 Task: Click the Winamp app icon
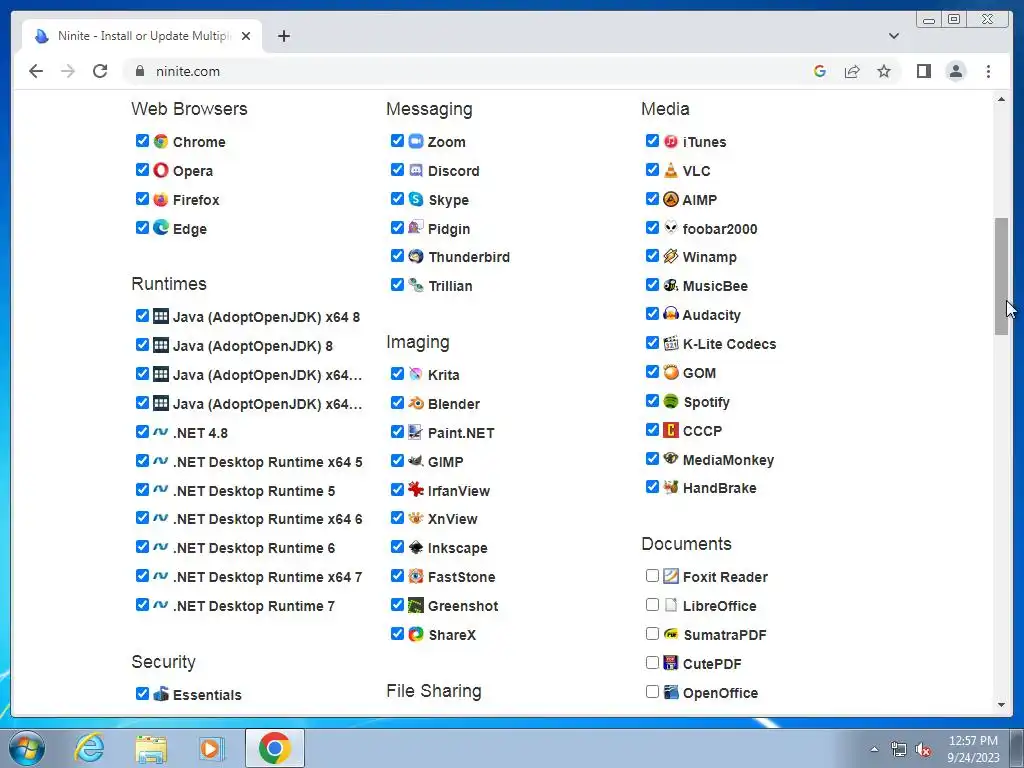[x=671, y=256]
